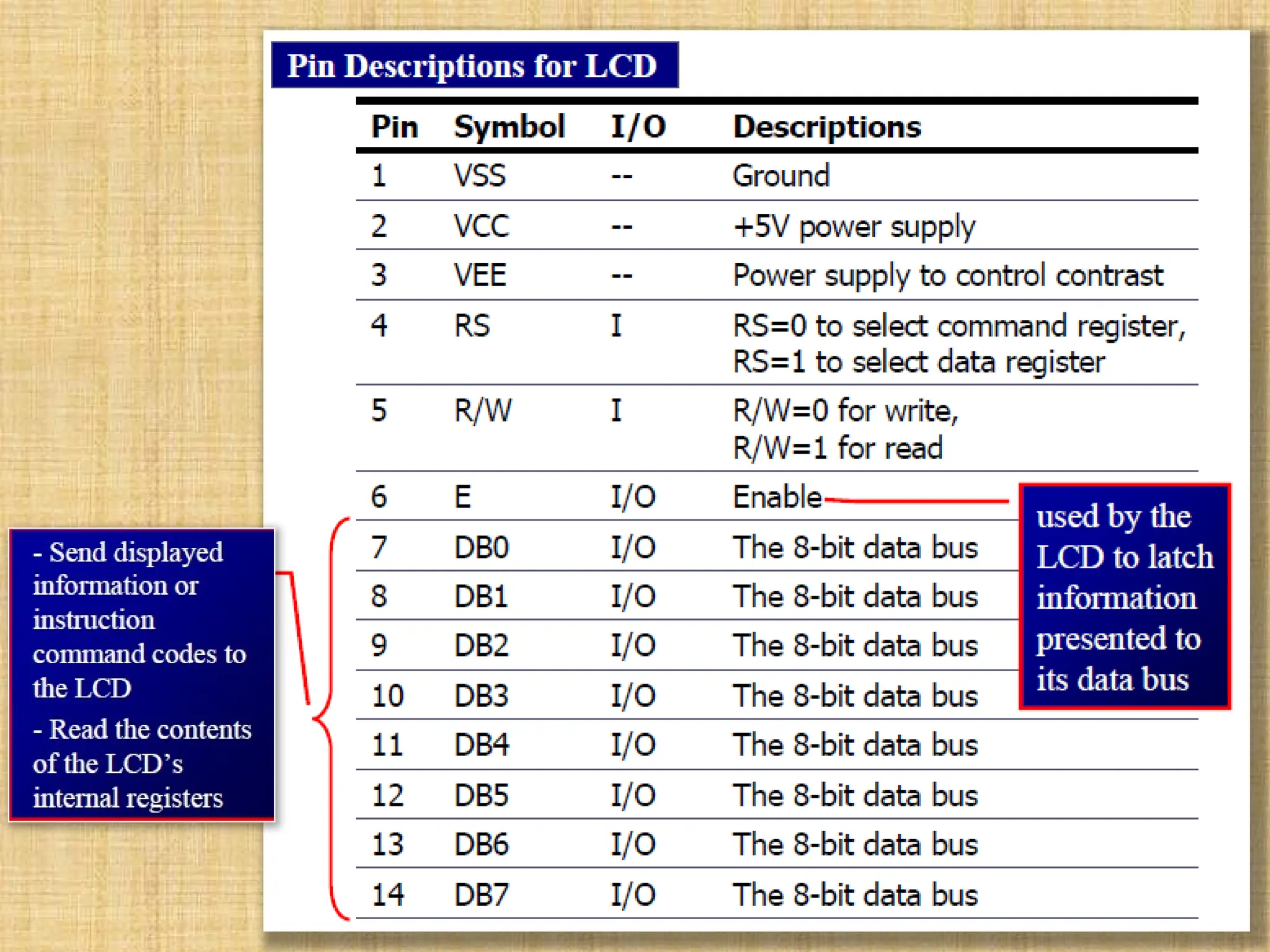The image size is (1270, 952).
Task: Select the 'I/O' column header
Action: [x=638, y=127]
